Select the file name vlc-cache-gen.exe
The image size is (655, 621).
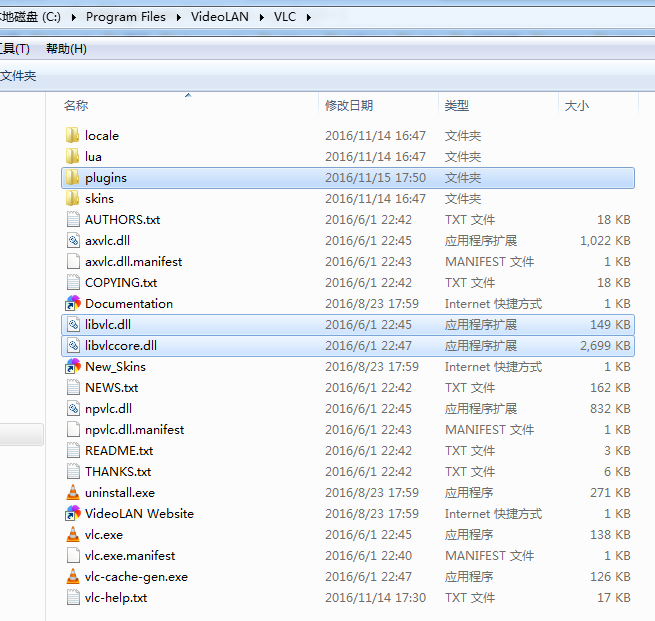tap(136, 577)
